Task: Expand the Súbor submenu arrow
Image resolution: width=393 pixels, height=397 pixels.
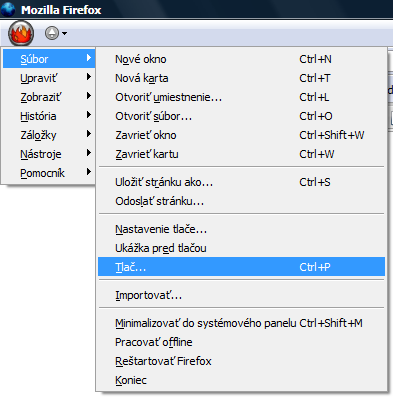Action: coord(89,58)
